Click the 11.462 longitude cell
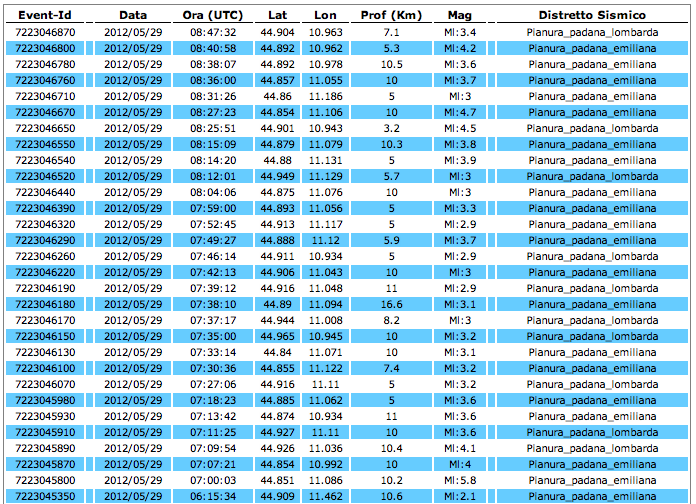696x504 pixels. (325, 496)
